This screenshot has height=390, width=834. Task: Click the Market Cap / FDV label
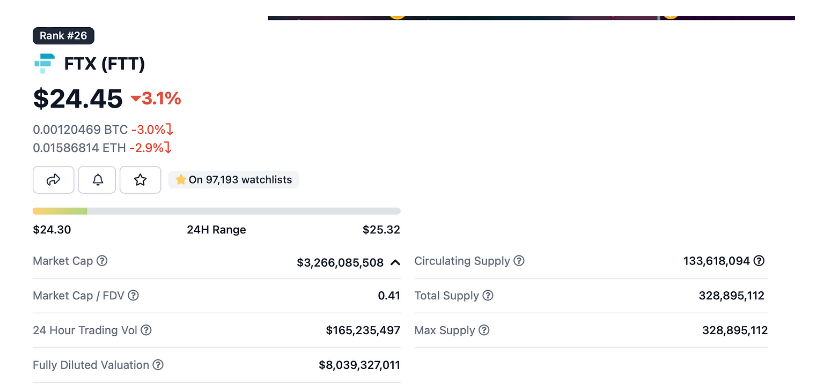(x=79, y=295)
